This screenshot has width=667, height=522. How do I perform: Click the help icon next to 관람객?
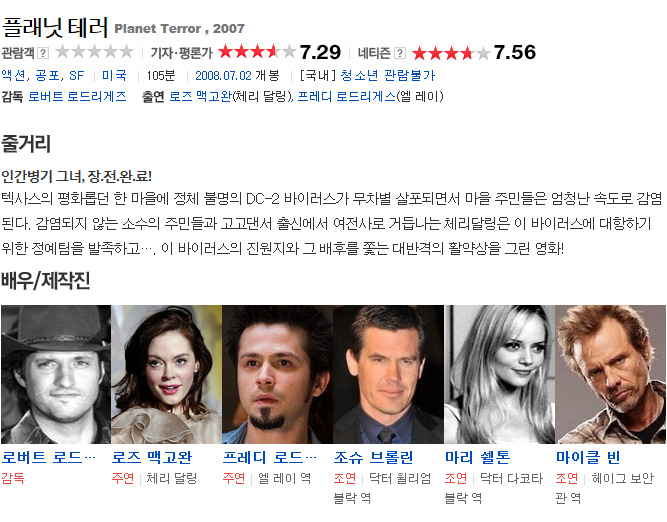pyautogui.click(x=43, y=53)
